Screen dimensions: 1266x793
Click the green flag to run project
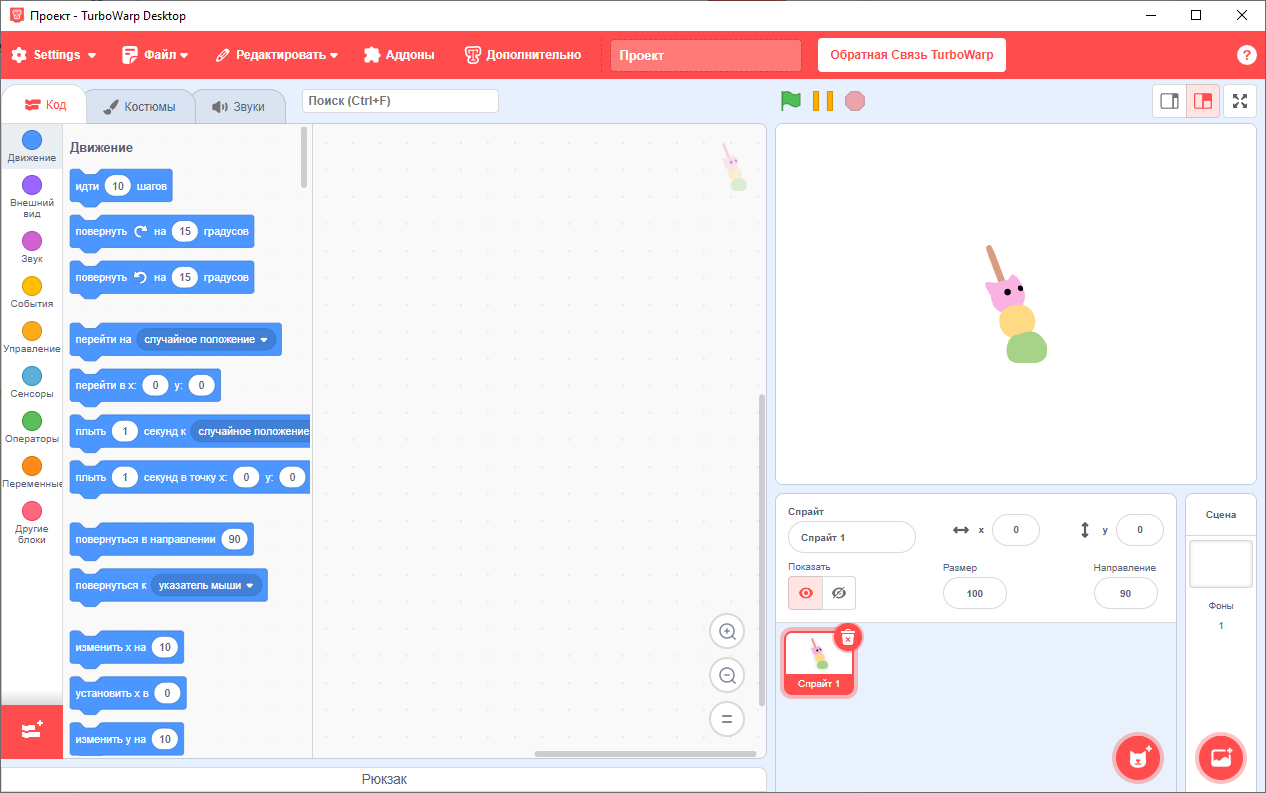click(791, 101)
